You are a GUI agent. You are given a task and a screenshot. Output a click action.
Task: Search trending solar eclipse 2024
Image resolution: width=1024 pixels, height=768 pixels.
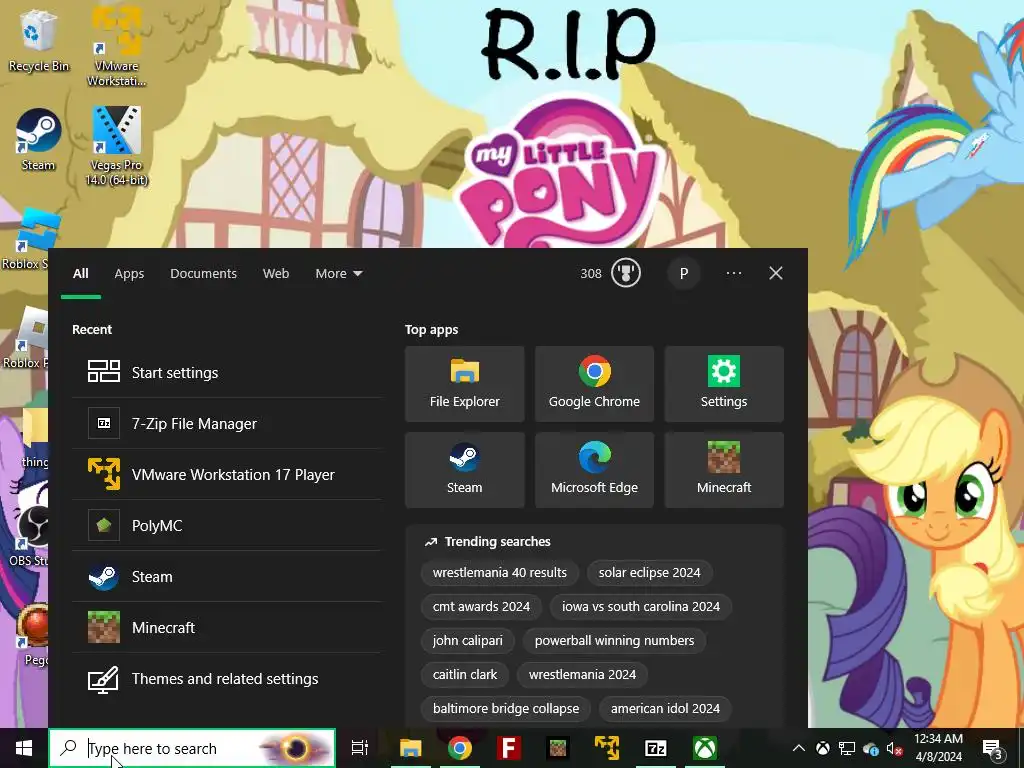(649, 572)
